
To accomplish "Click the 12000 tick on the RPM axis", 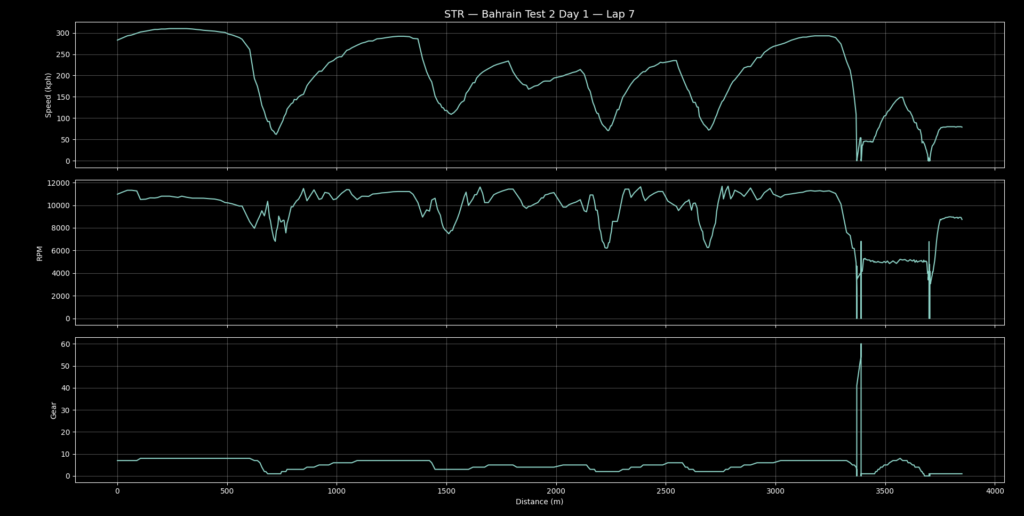I will pos(55,183).
